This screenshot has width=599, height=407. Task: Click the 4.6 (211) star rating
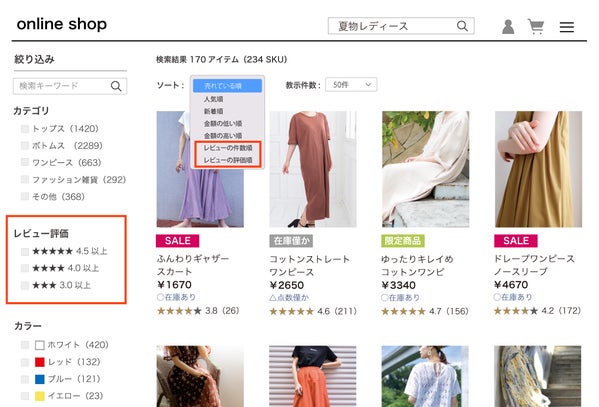tap(313, 311)
